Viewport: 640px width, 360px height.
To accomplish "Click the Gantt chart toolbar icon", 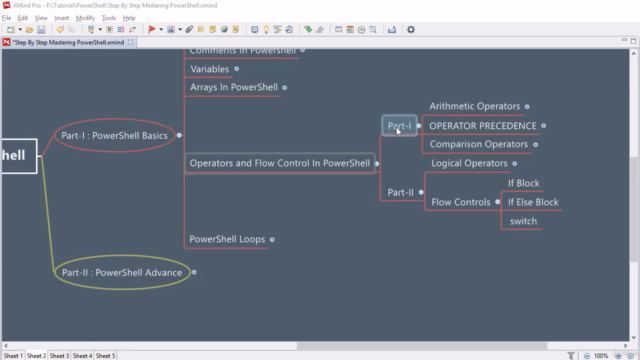I will pos(278,29).
